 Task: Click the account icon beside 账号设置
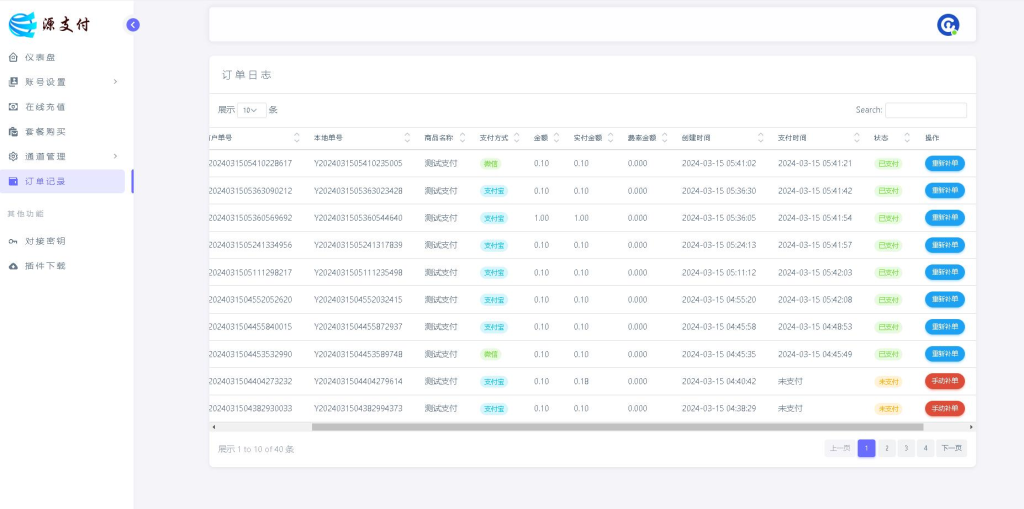13,82
